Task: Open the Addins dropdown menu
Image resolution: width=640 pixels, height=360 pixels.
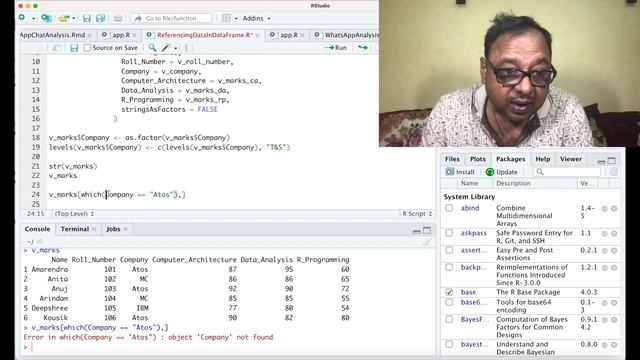Action: [x=256, y=18]
